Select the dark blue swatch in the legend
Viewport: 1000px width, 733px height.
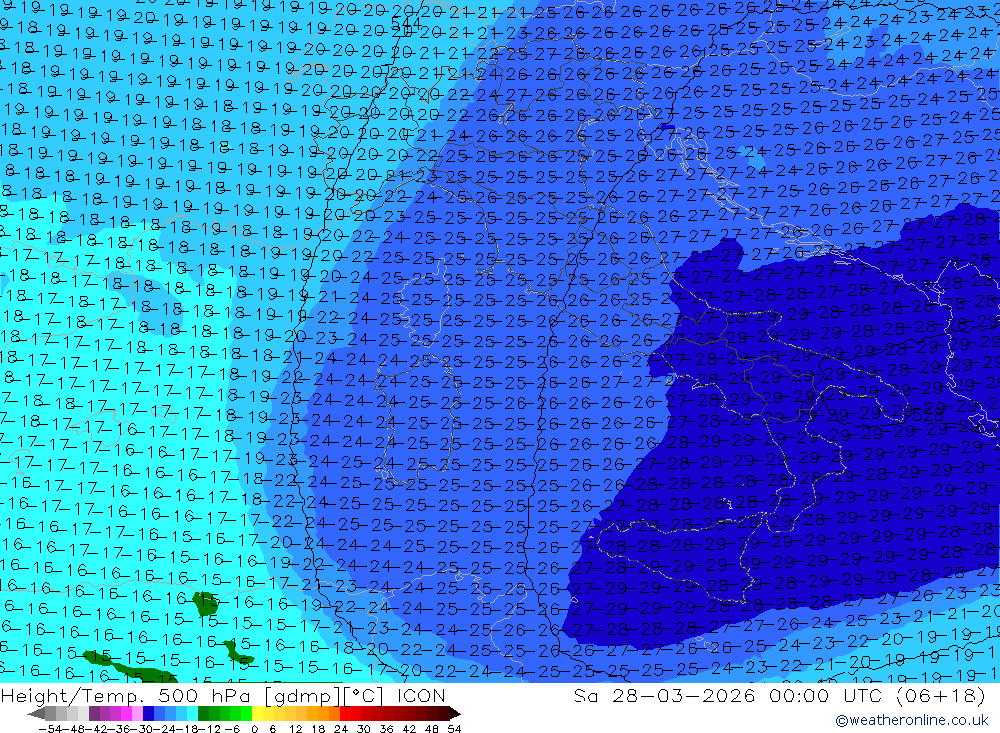tap(149, 714)
